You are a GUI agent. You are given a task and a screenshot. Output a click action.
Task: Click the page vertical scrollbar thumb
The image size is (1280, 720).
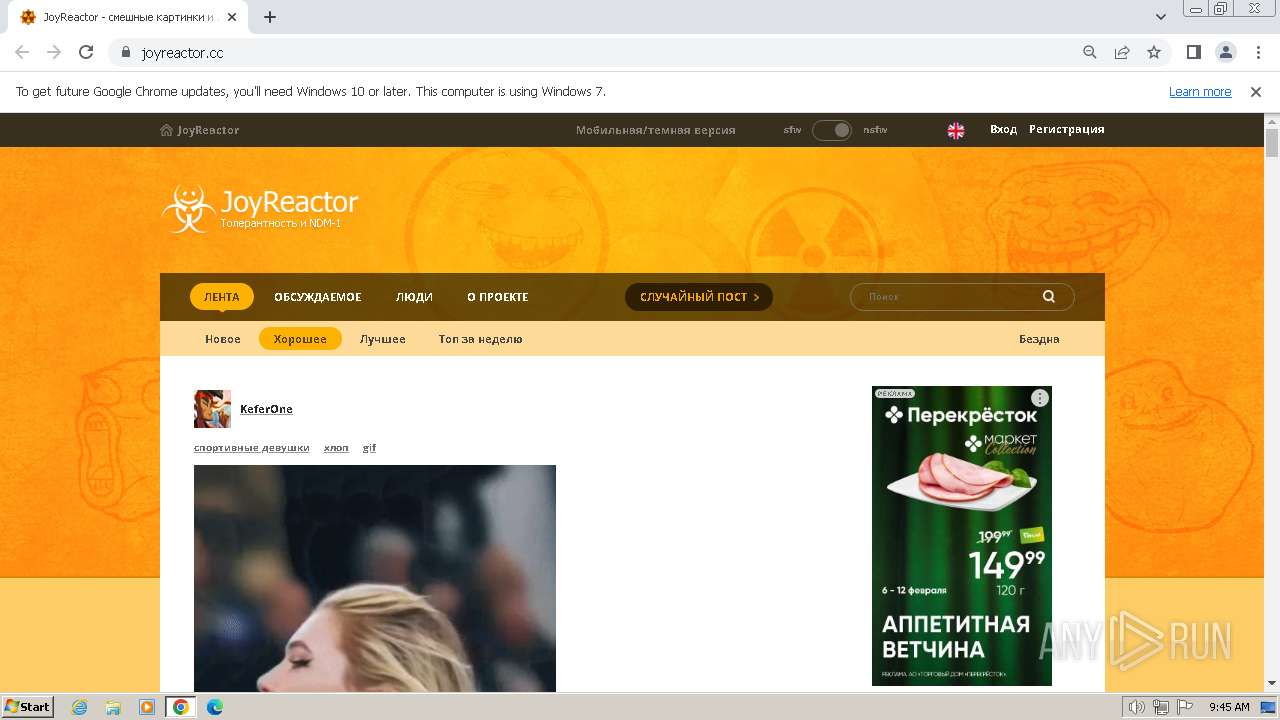coord(1272,143)
